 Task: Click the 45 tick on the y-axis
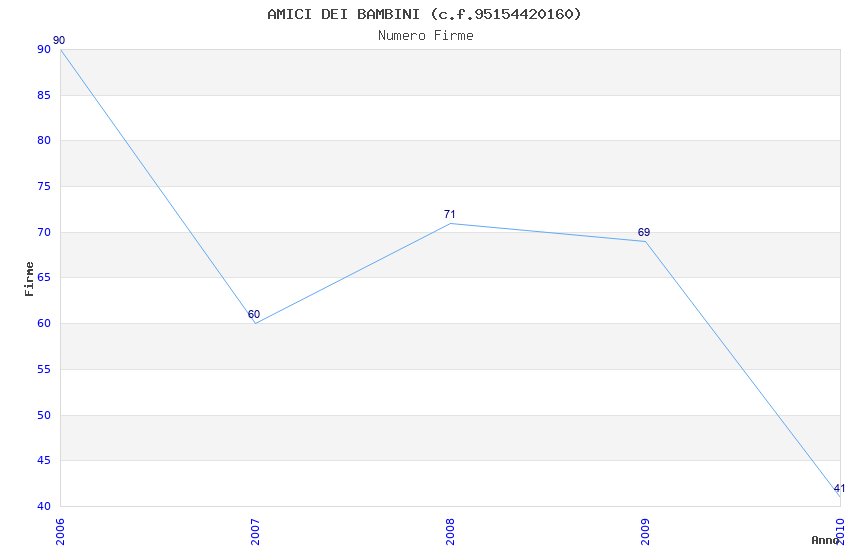44,461
